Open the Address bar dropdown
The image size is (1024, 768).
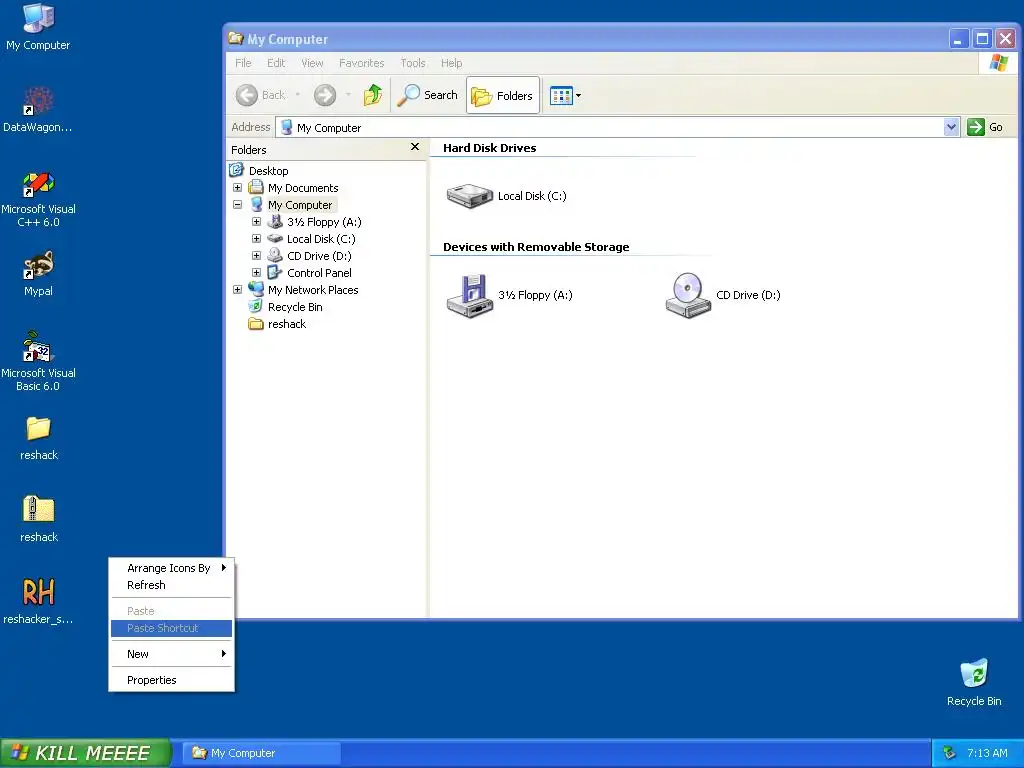[952, 127]
